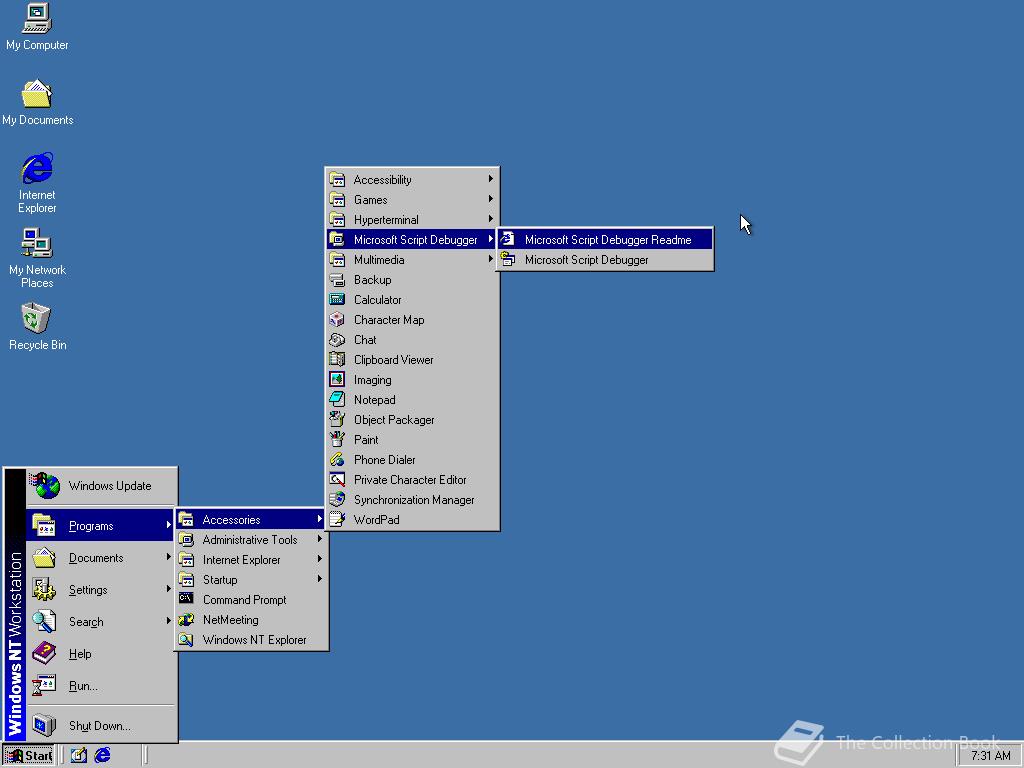
Task: Click the Paint icon
Action: click(x=337, y=439)
